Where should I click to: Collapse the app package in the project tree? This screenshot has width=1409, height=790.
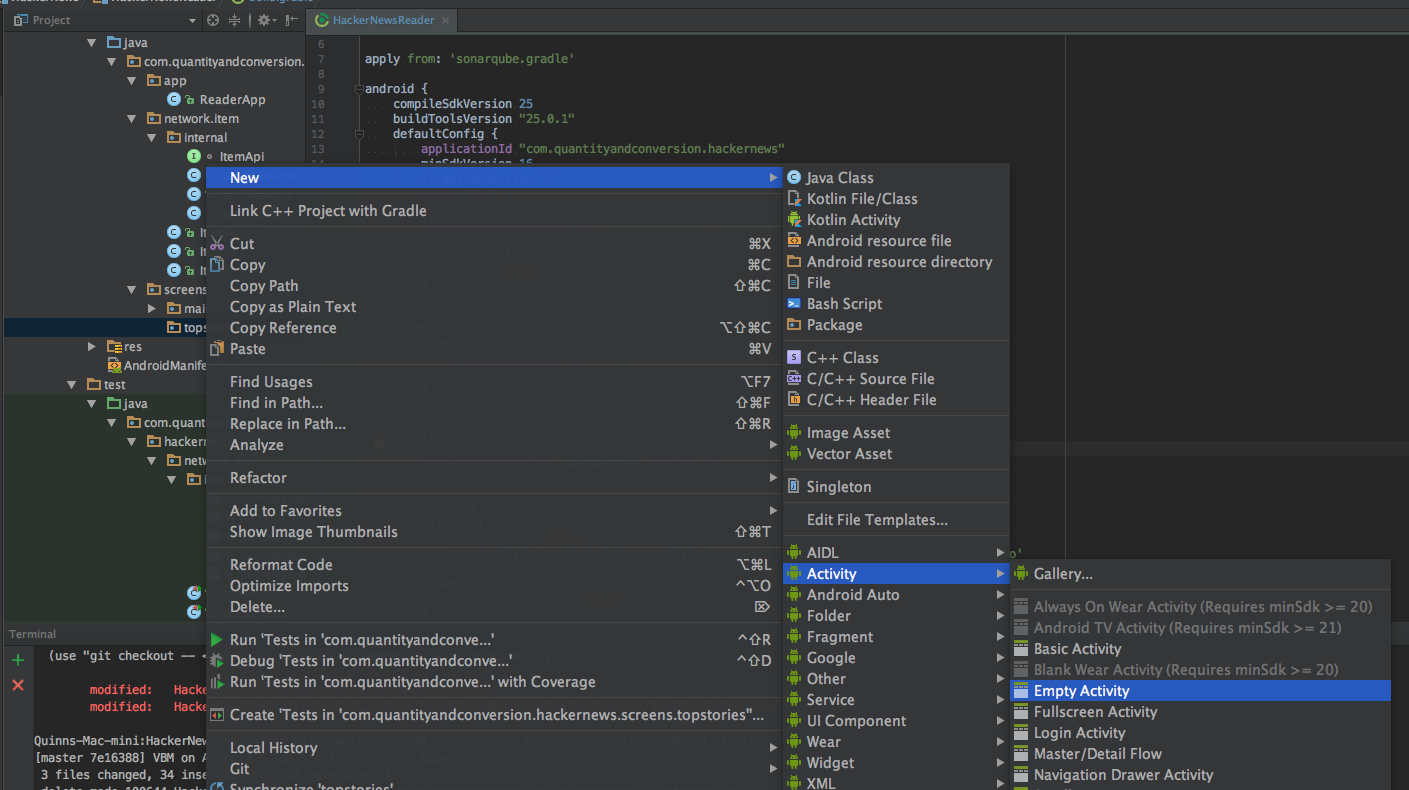132,81
